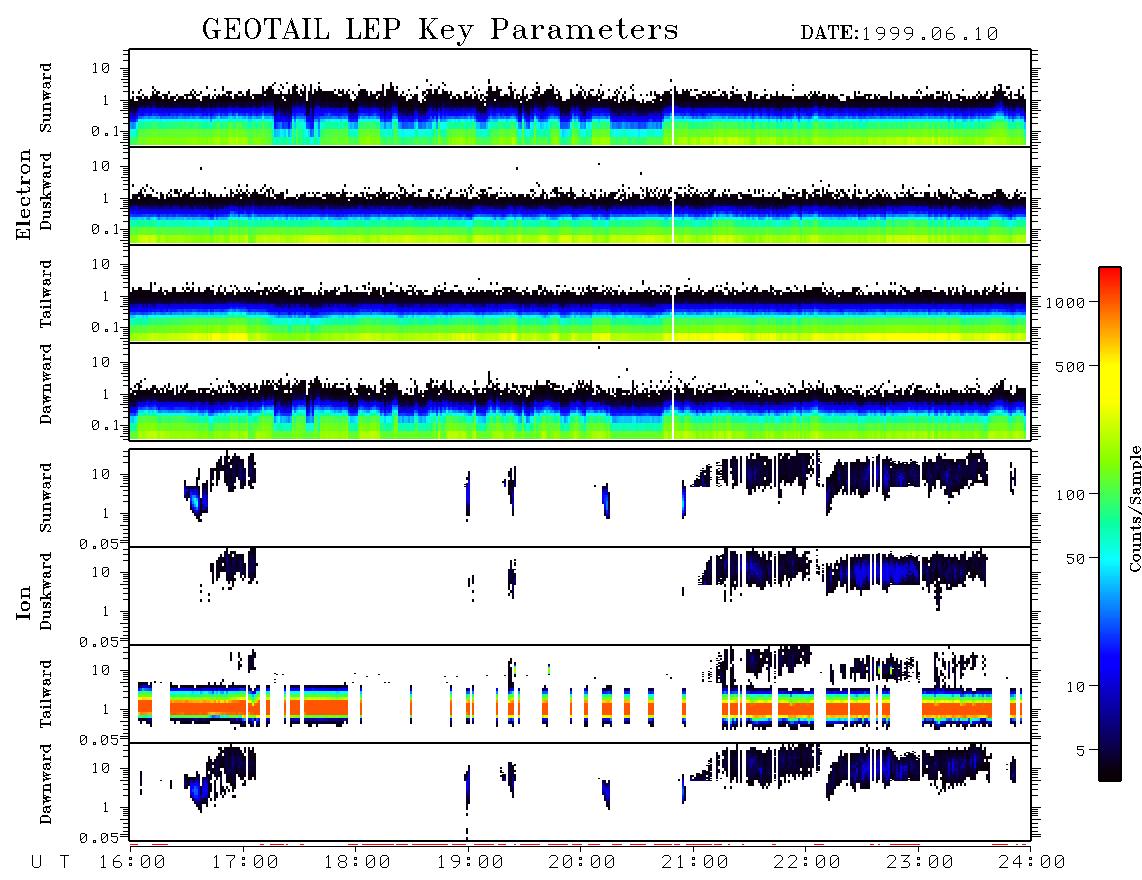This screenshot has width=1142, height=880.
Task: Click the 22:00 time label
Action: [807, 862]
